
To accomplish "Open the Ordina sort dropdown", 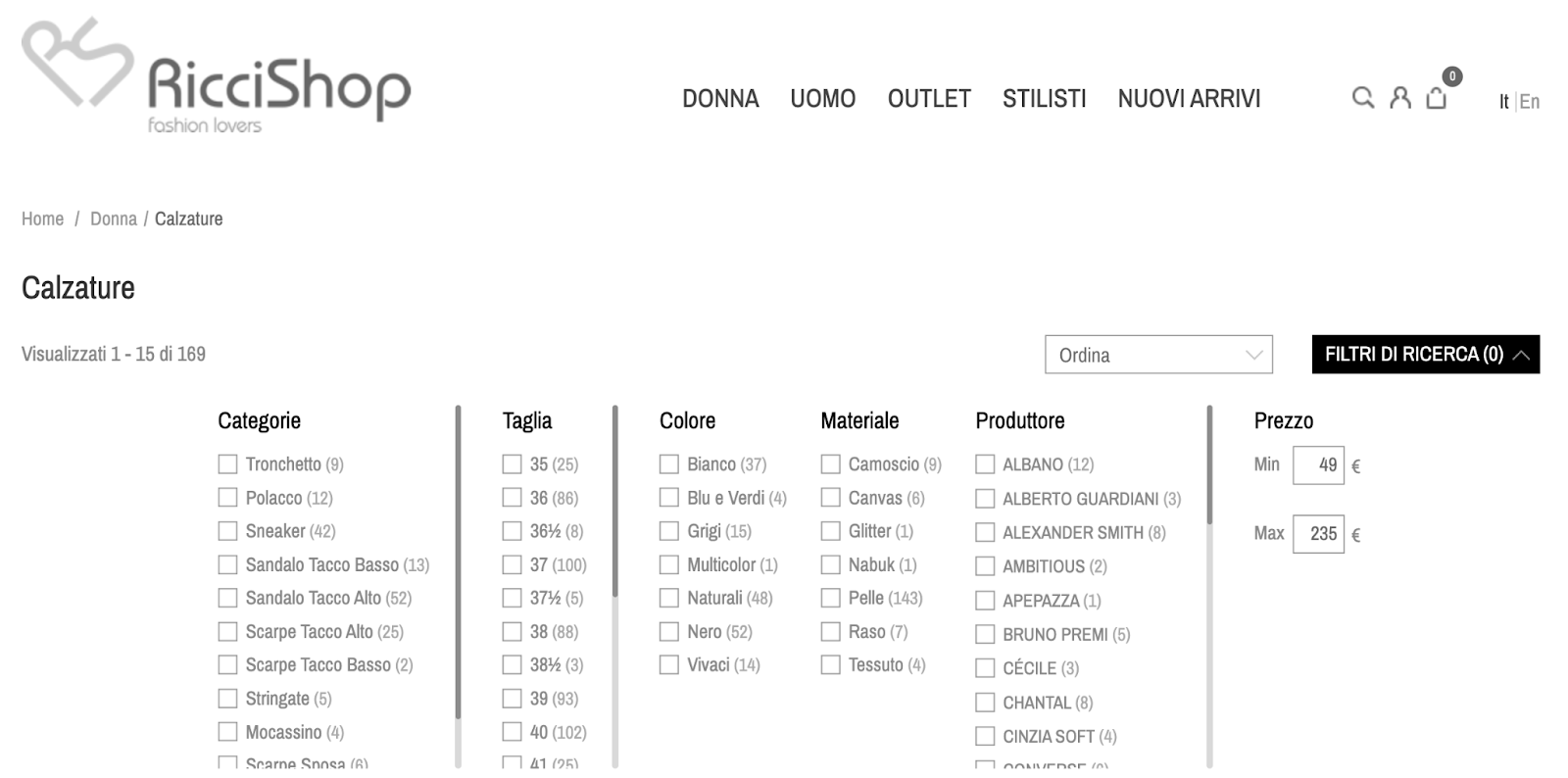I will click(1158, 355).
